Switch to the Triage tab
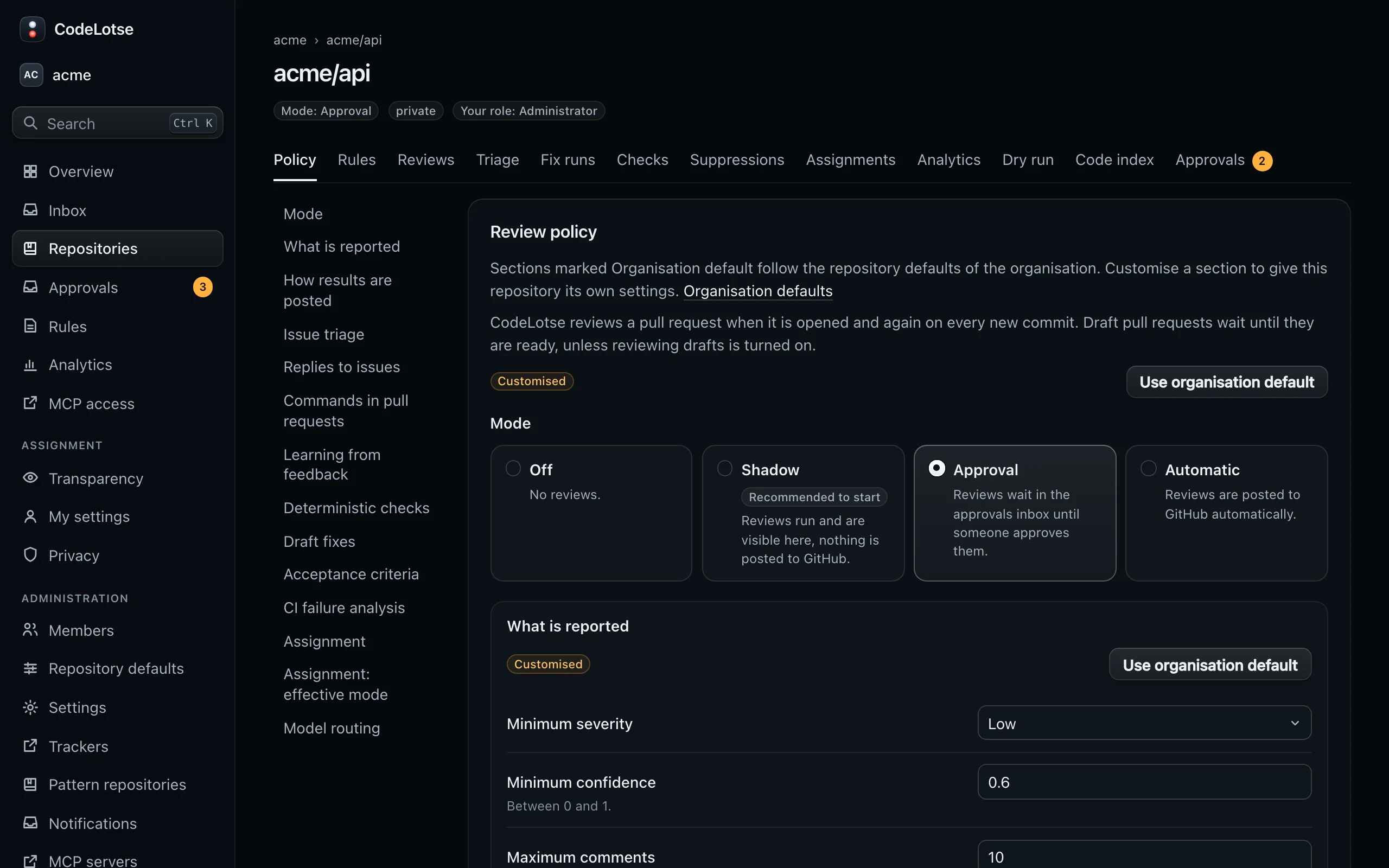This screenshot has height=868, width=1389. (x=497, y=159)
